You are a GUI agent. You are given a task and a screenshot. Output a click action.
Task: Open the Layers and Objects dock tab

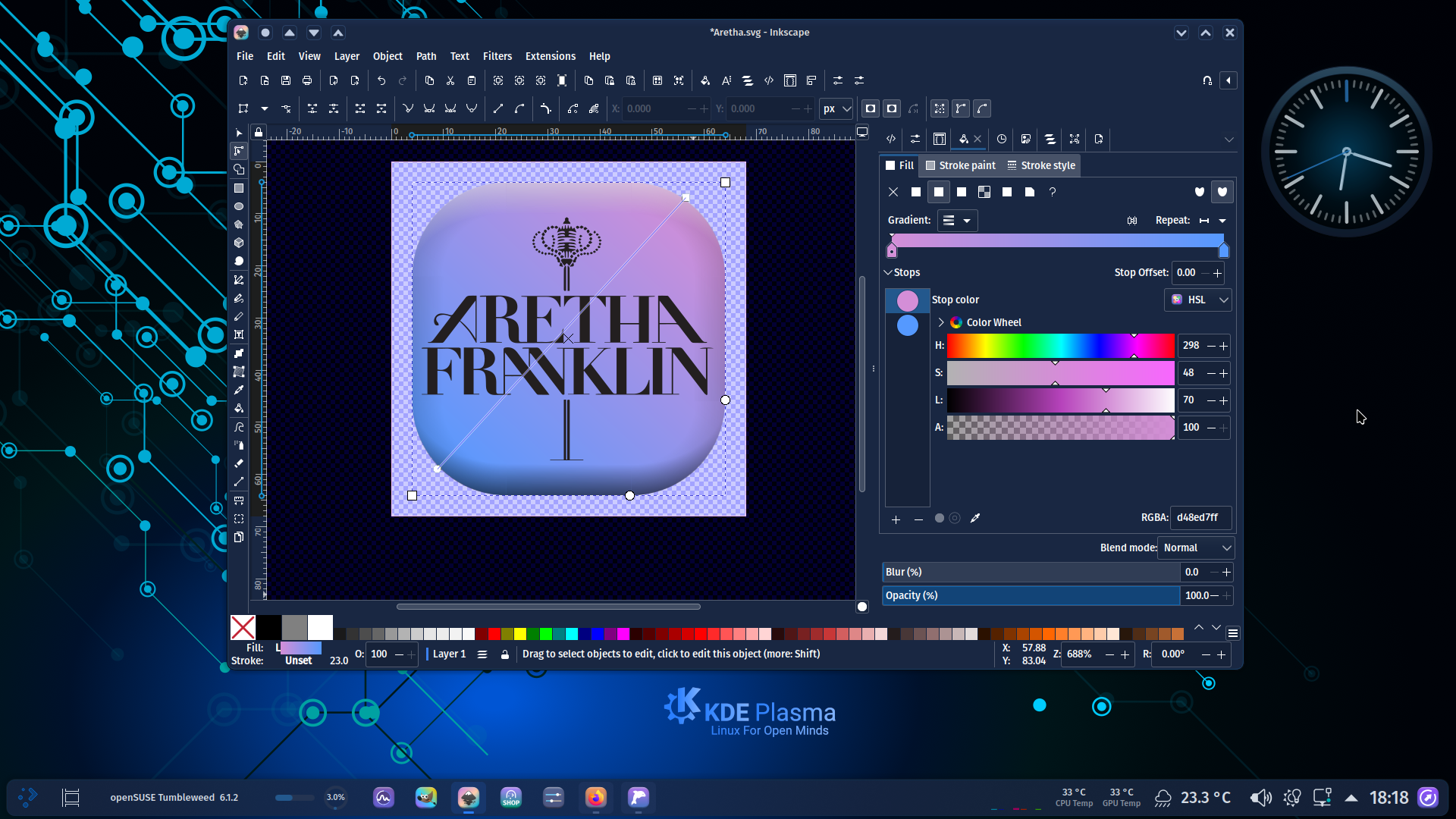click(1050, 139)
